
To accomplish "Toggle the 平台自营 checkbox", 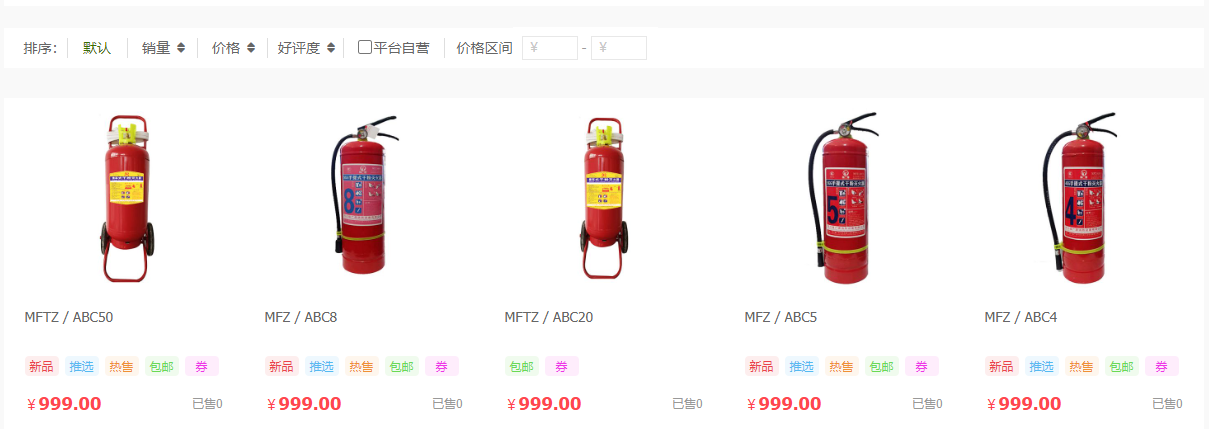I will [365, 47].
